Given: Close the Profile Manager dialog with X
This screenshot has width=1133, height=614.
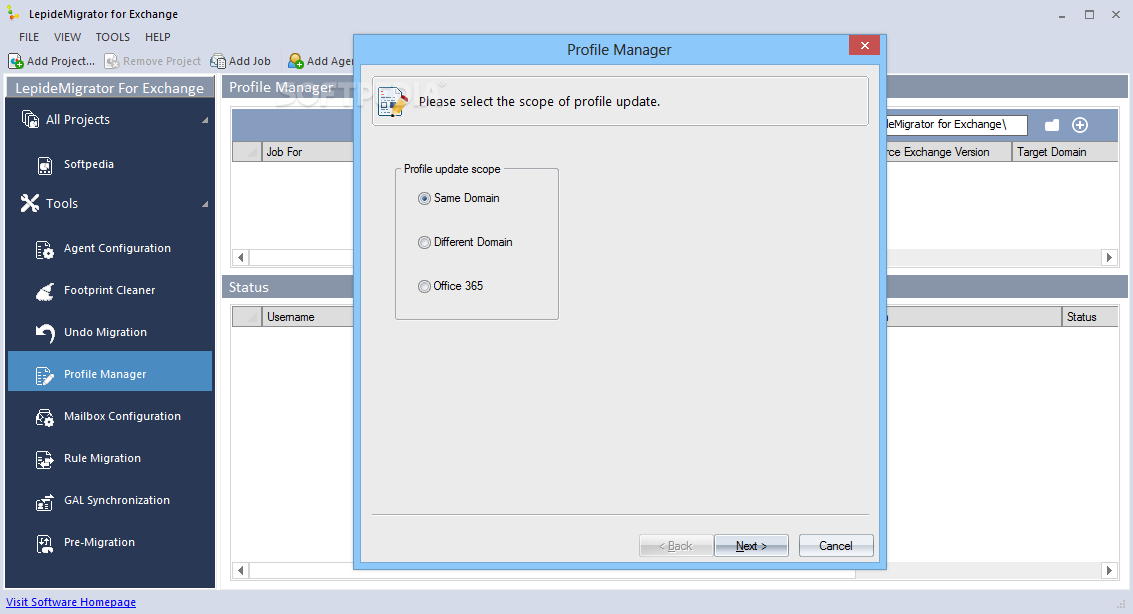Looking at the screenshot, I should [864, 46].
